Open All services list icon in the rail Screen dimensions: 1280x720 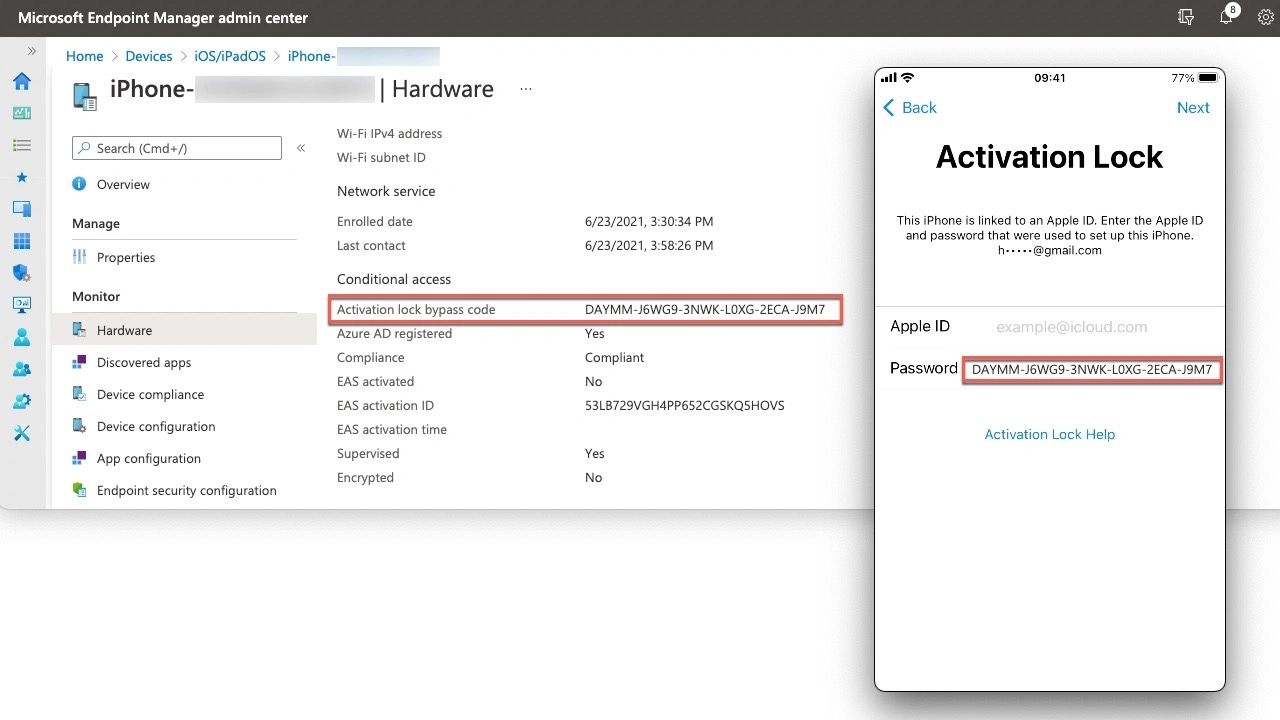(x=21, y=145)
